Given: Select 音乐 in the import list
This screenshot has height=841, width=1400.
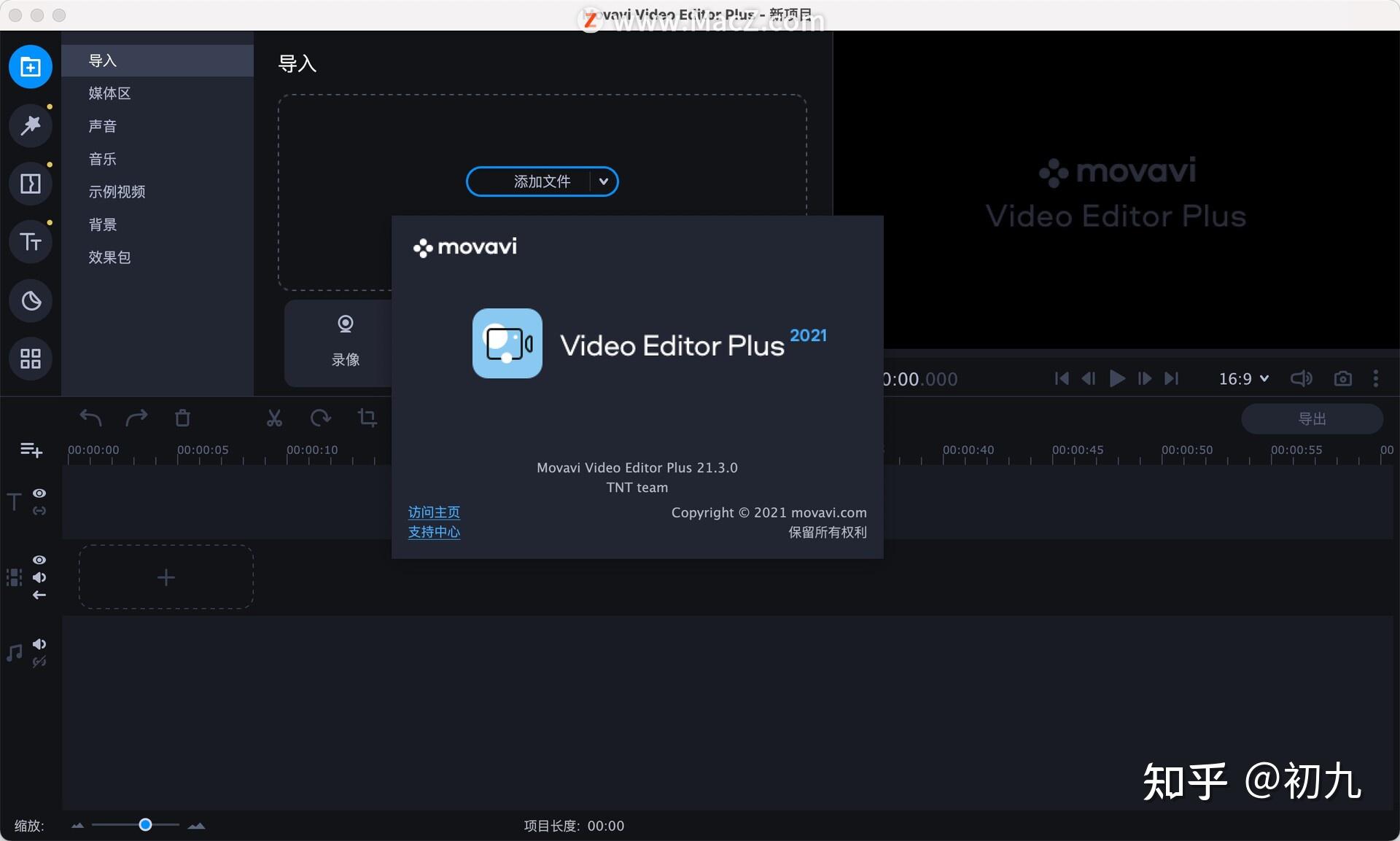Looking at the screenshot, I should [x=157, y=159].
